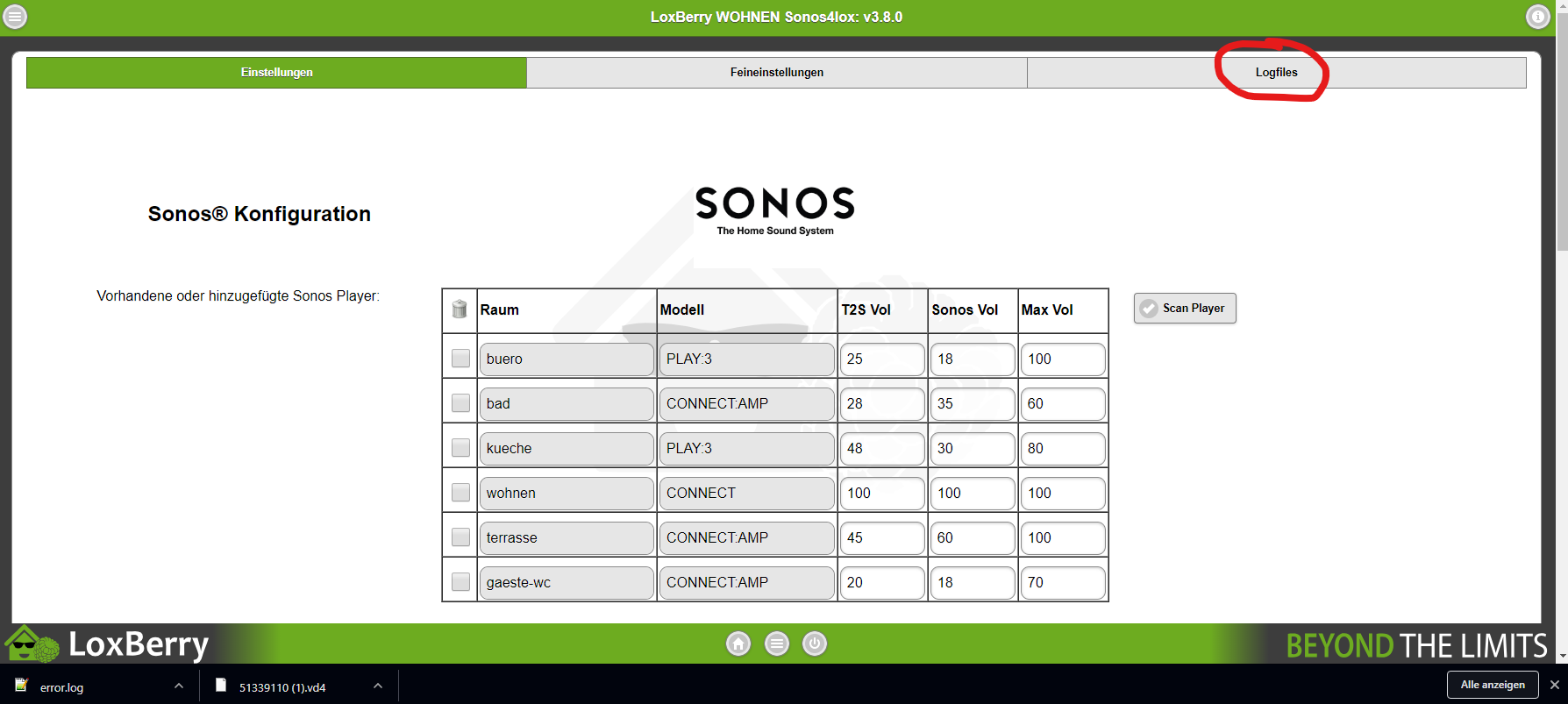
Task: Check the box for room gaeste-wc
Action: coord(460,582)
